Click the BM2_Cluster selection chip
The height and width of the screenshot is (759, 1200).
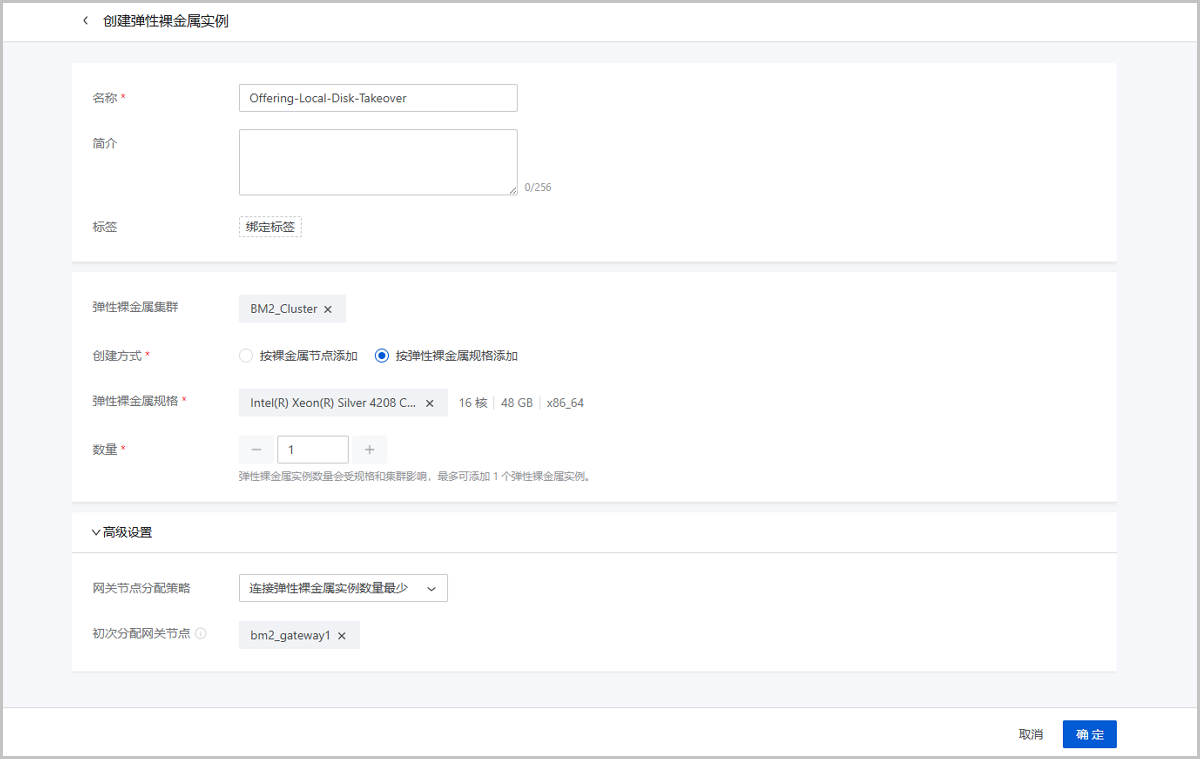(283, 310)
